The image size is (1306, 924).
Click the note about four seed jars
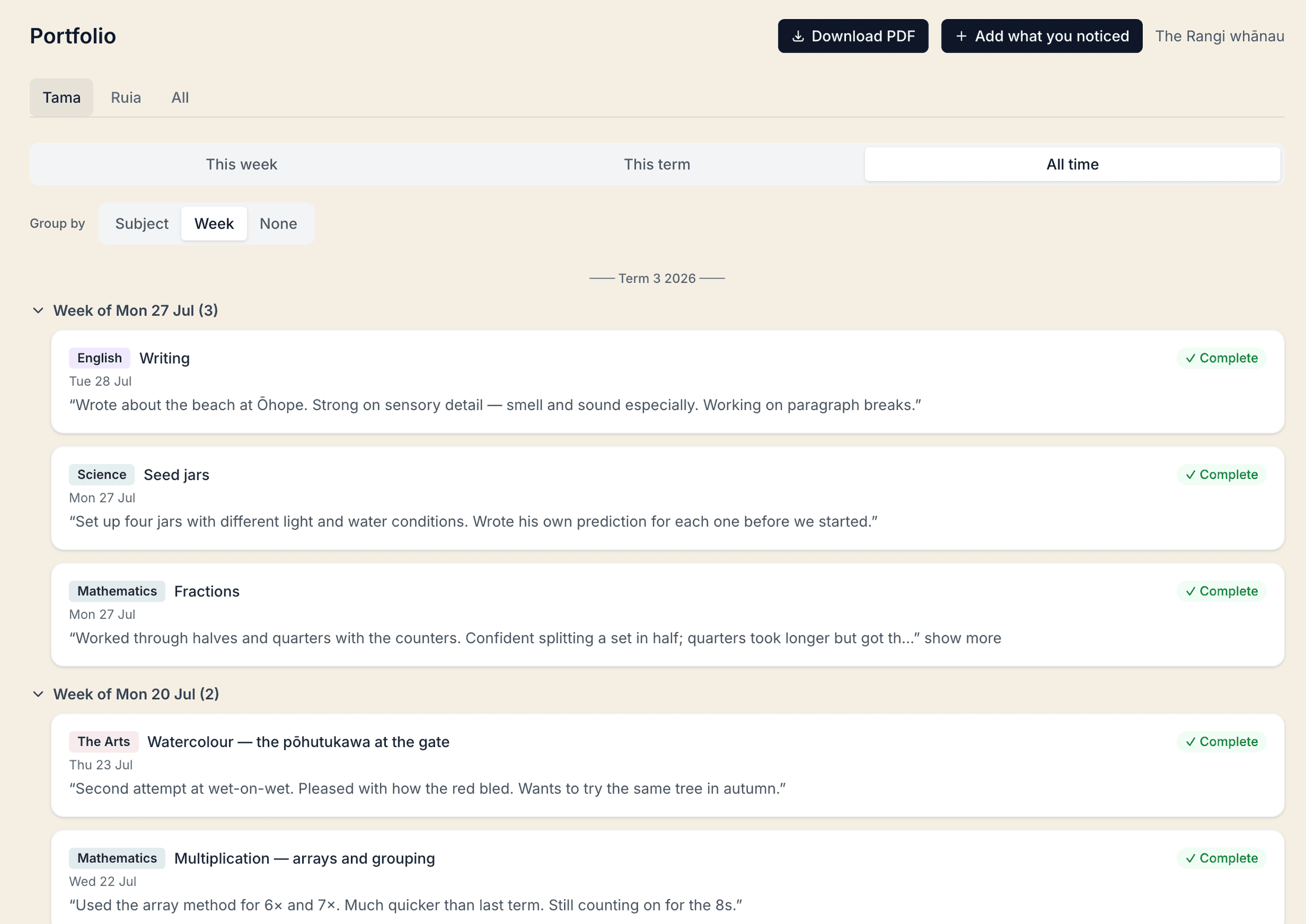click(x=473, y=522)
